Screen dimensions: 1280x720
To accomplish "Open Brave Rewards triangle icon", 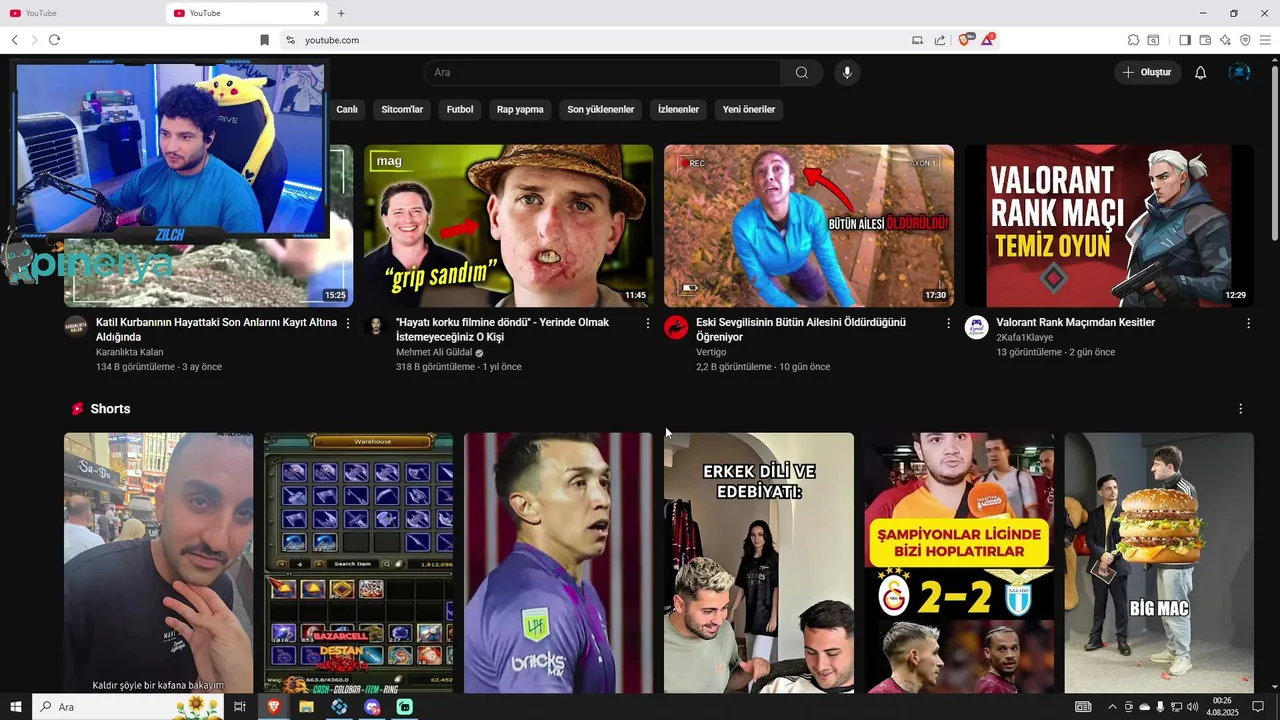I will point(988,39).
